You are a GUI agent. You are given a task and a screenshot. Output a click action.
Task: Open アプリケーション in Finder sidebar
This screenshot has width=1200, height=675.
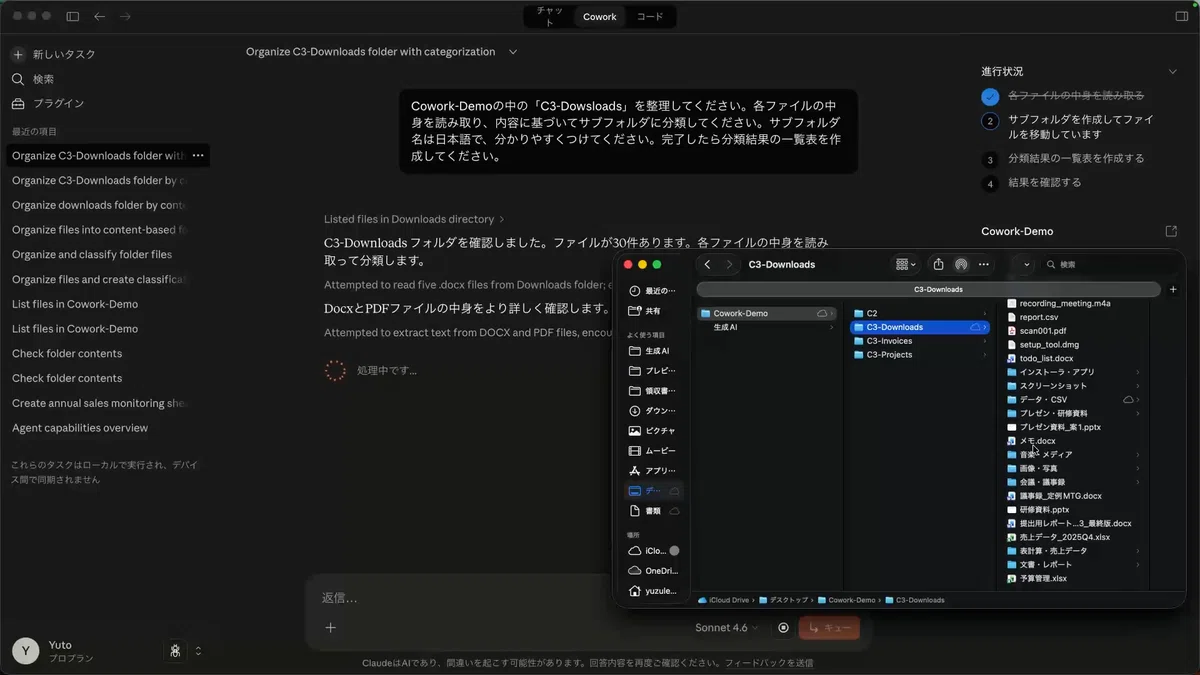point(652,471)
